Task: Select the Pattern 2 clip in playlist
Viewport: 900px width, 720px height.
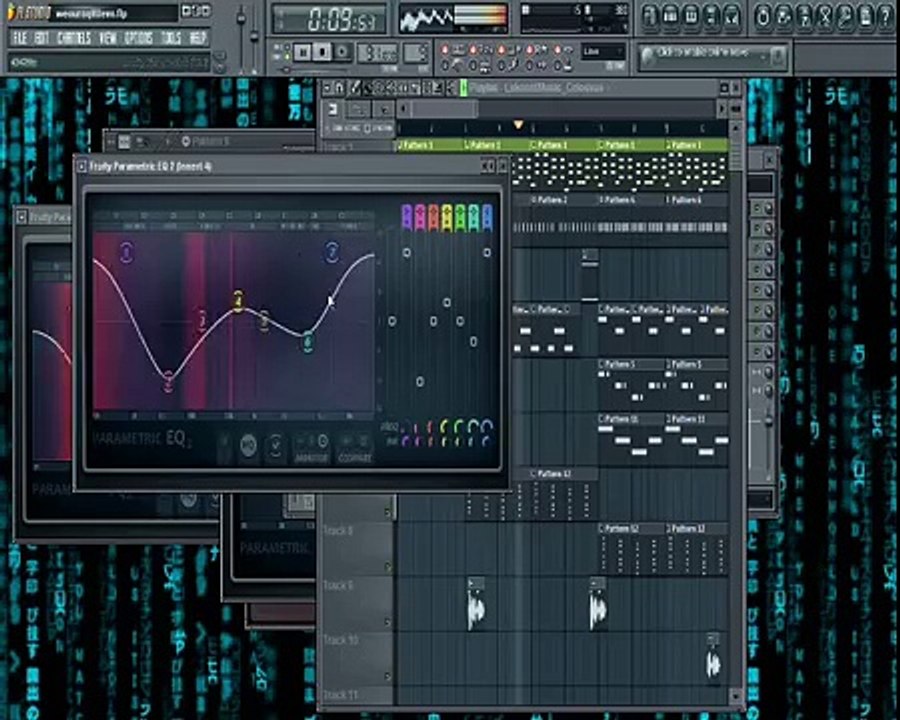Action: point(563,200)
